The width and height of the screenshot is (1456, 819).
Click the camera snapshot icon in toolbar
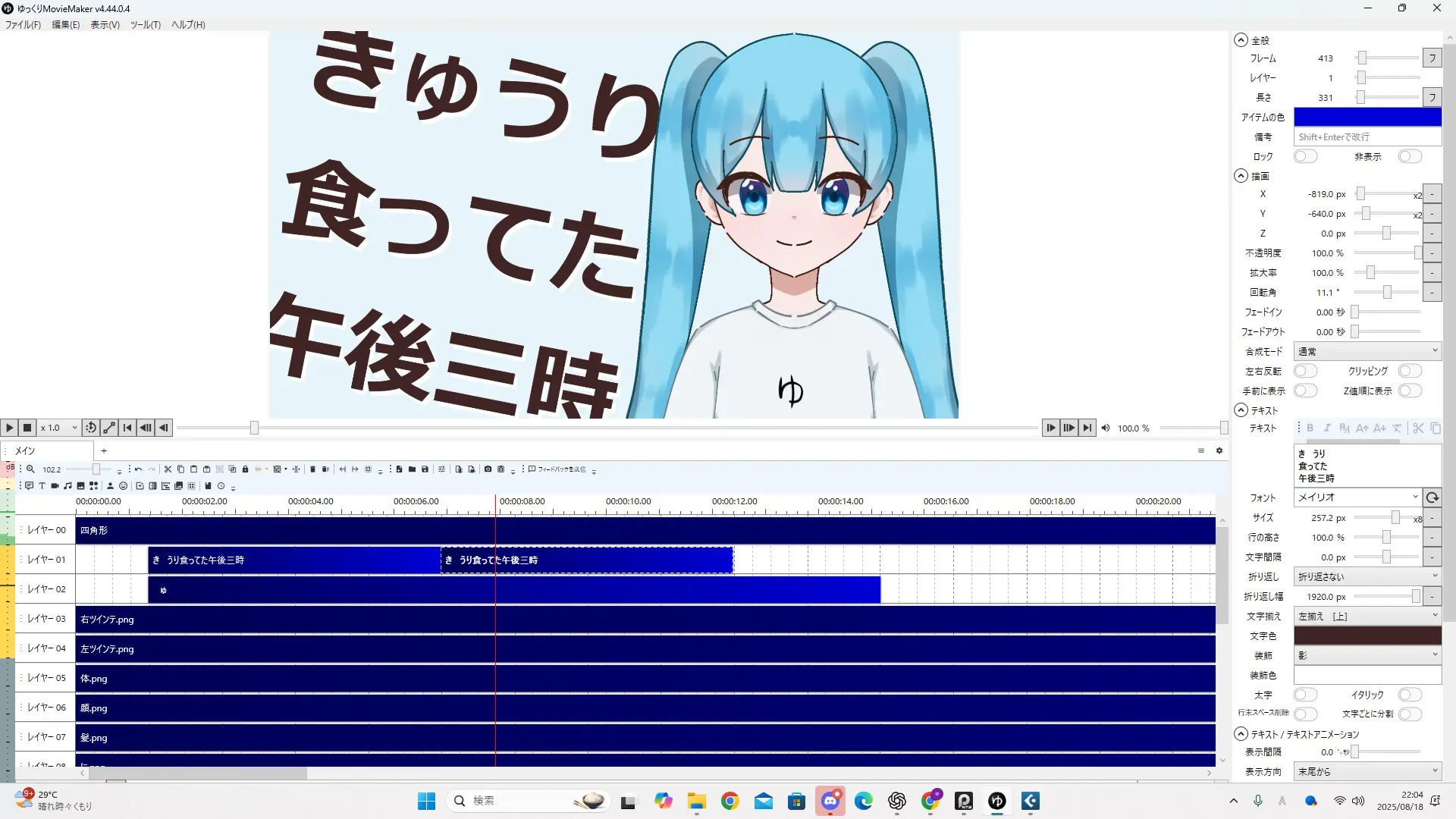488,469
